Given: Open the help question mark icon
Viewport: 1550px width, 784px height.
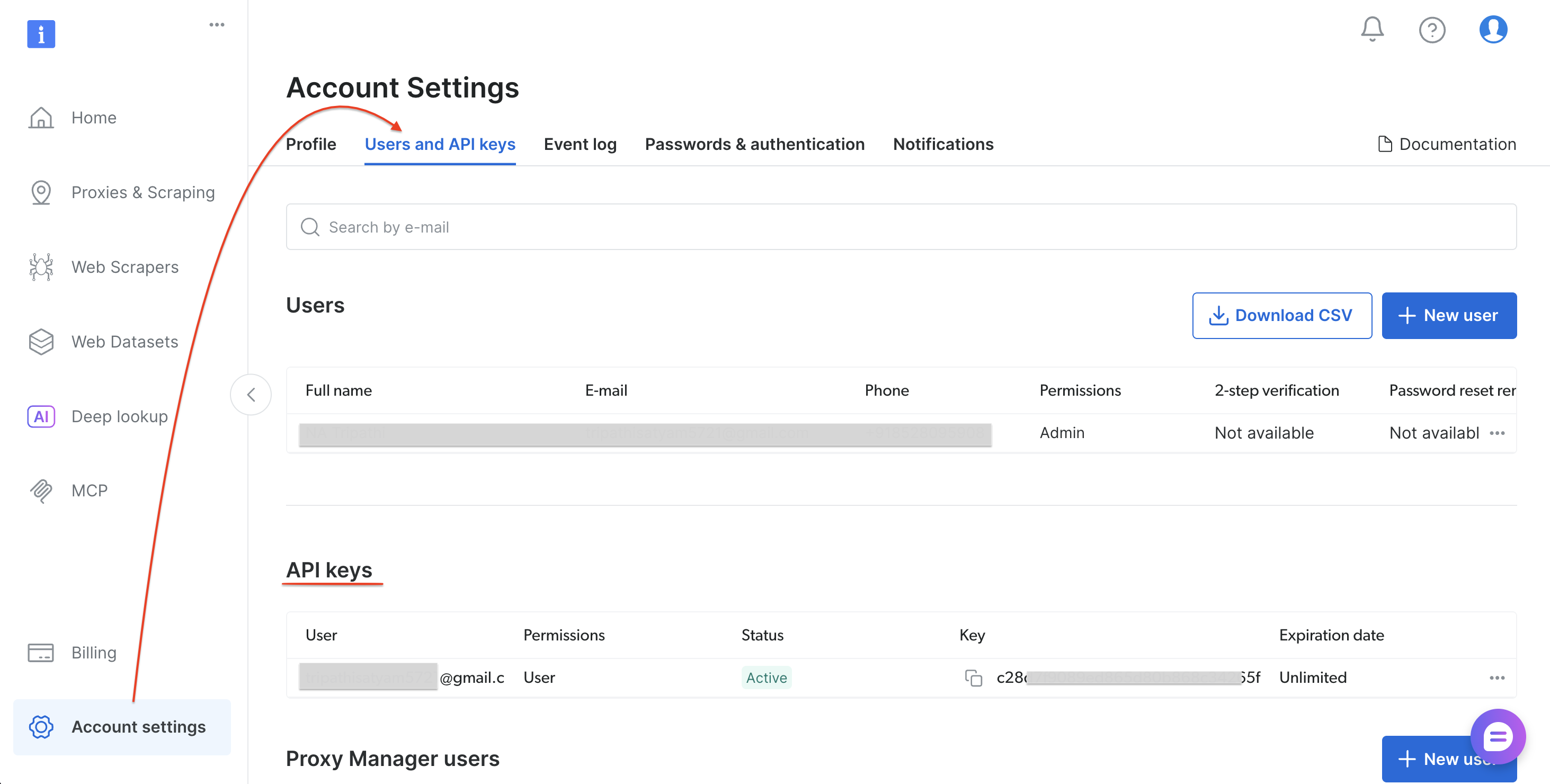Looking at the screenshot, I should (x=1433, y=30).
